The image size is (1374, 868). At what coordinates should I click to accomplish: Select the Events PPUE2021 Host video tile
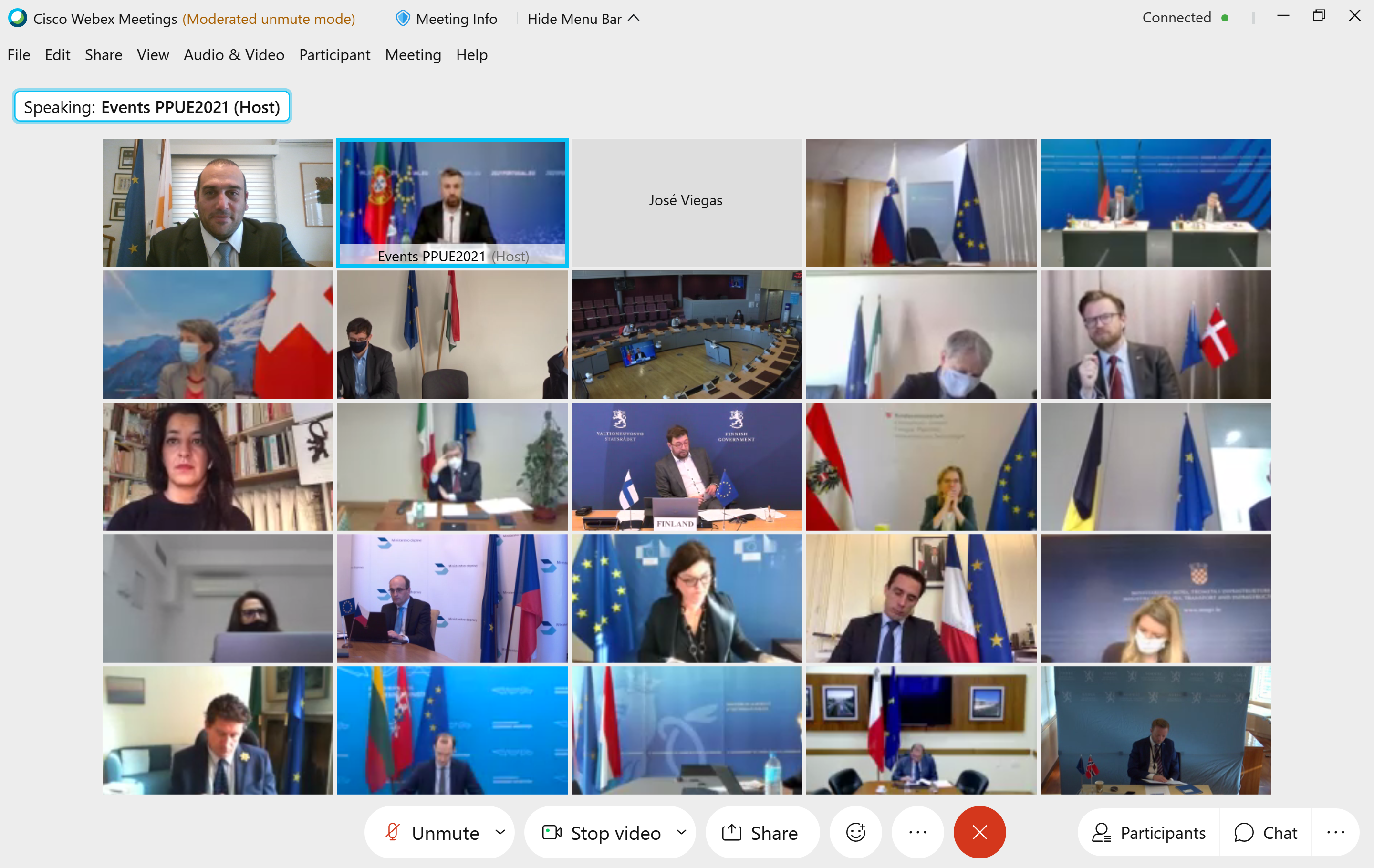pyautogui.click(x=452, y=203)
